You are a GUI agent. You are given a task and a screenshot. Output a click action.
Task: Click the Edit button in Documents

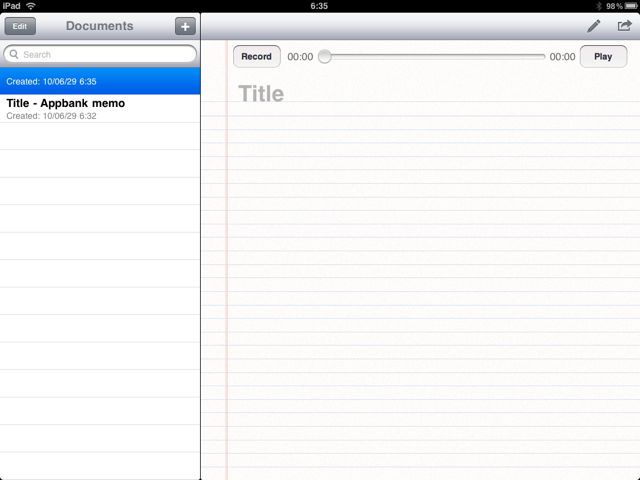tap(20, 27)
